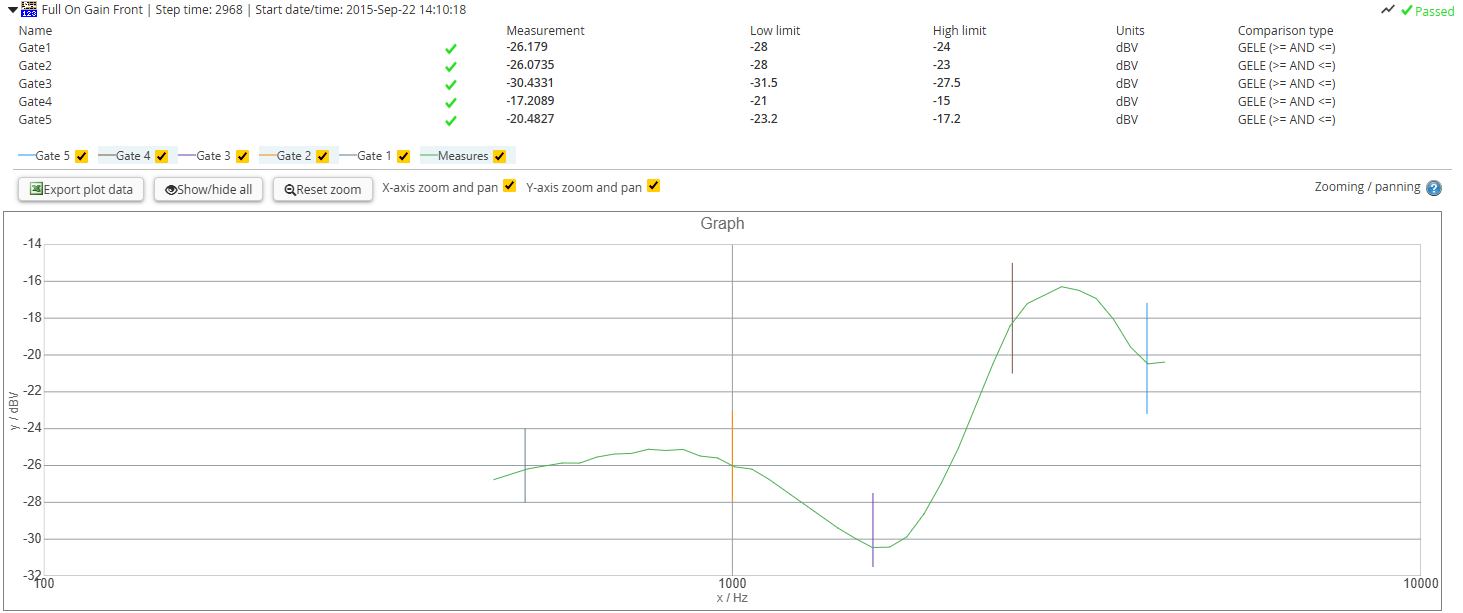Click the measurement value -17.2089
Screen dimensions: 1463x613
530,101
